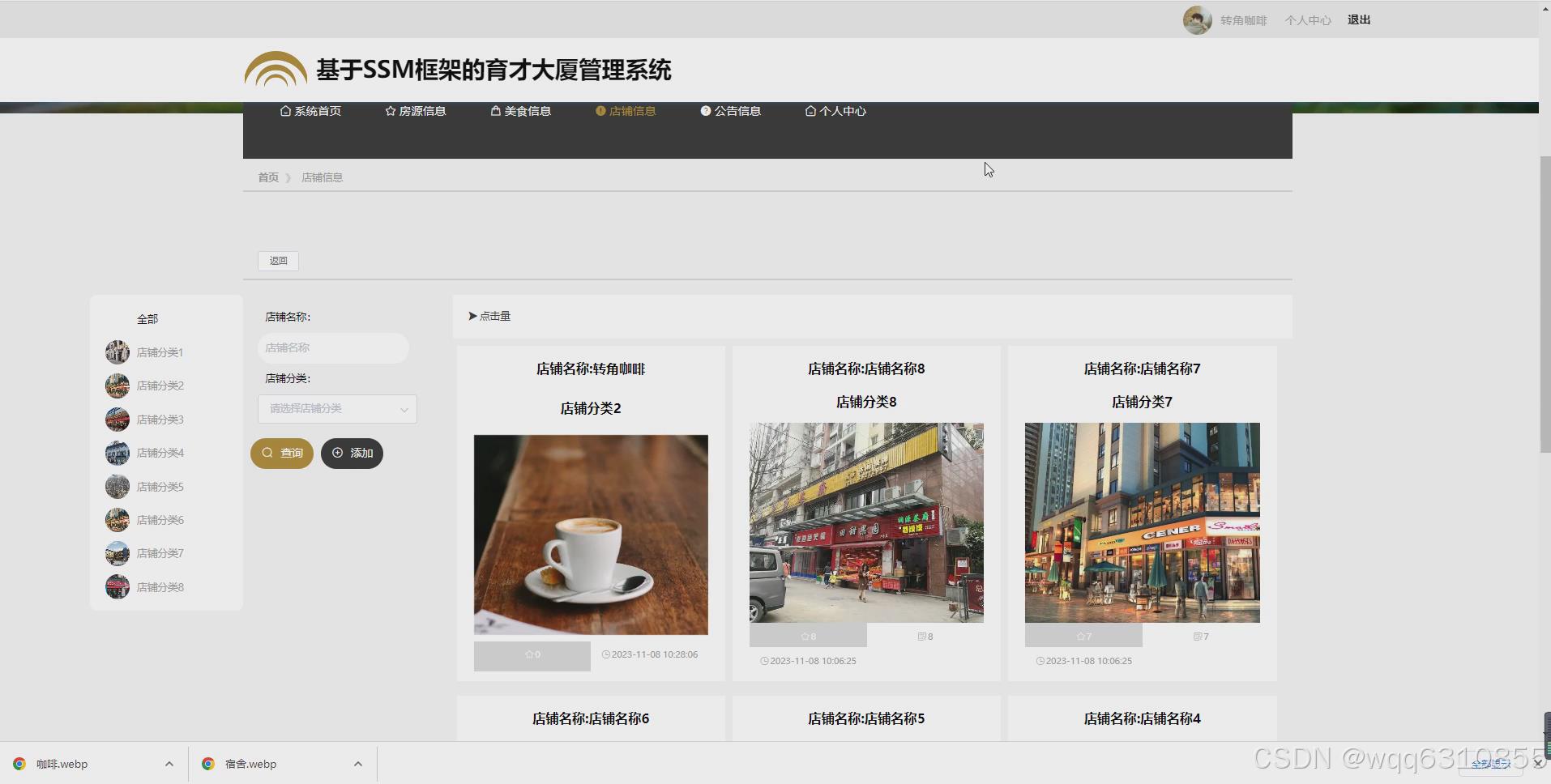
Task: Expand options for 咖啡.webp download
Action: tap(169, 764)
